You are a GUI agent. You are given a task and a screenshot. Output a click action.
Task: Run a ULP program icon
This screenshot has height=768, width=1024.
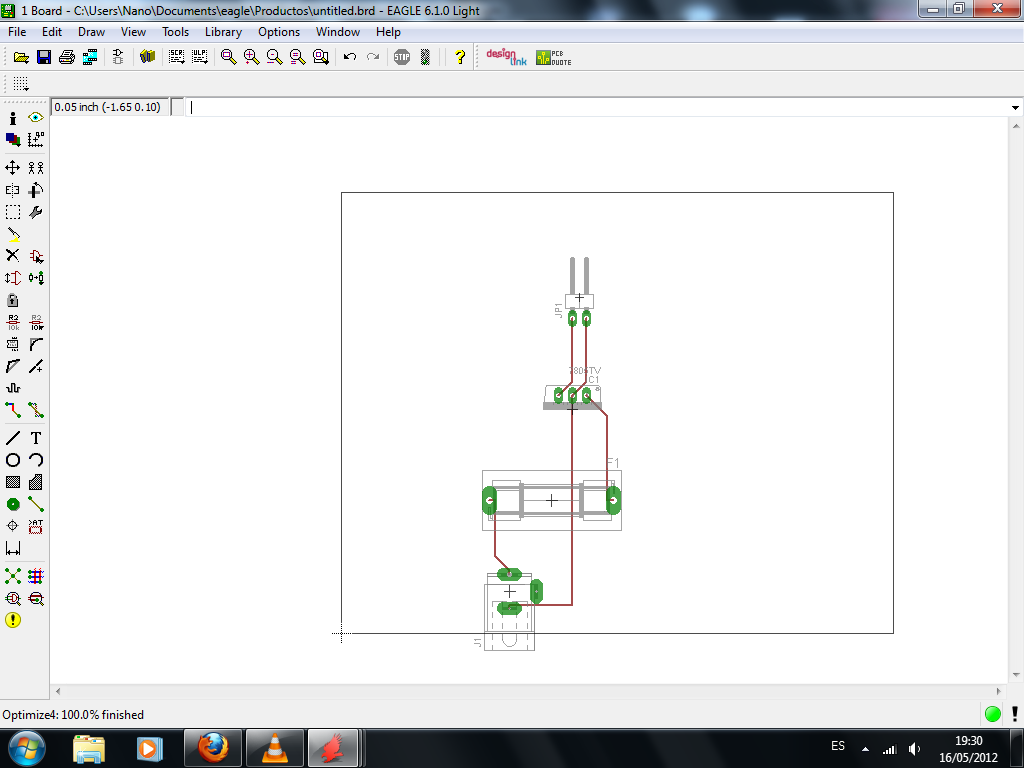(x=200, y=57)
